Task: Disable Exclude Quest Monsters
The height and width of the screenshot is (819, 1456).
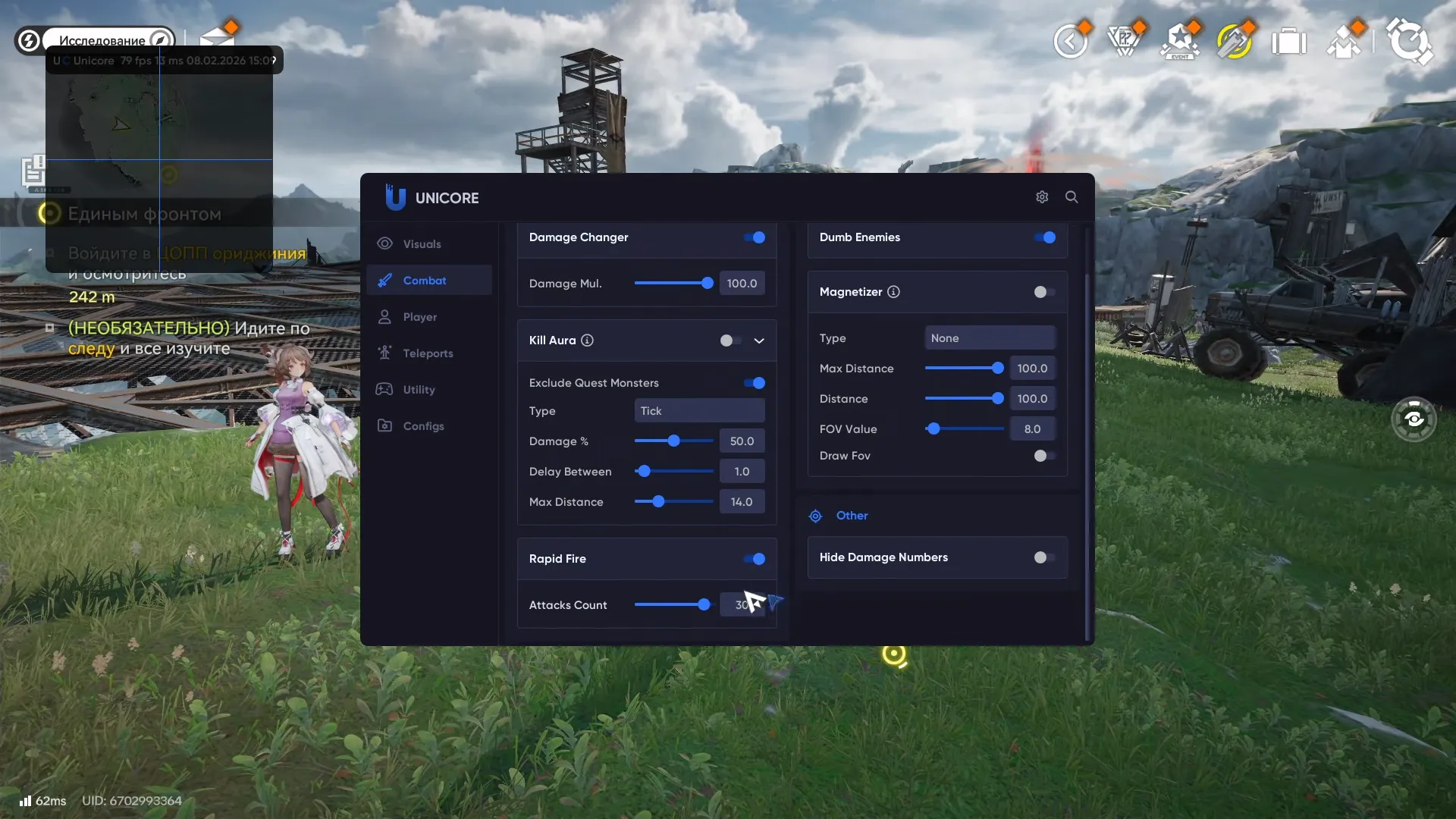Action: [754, 383]
